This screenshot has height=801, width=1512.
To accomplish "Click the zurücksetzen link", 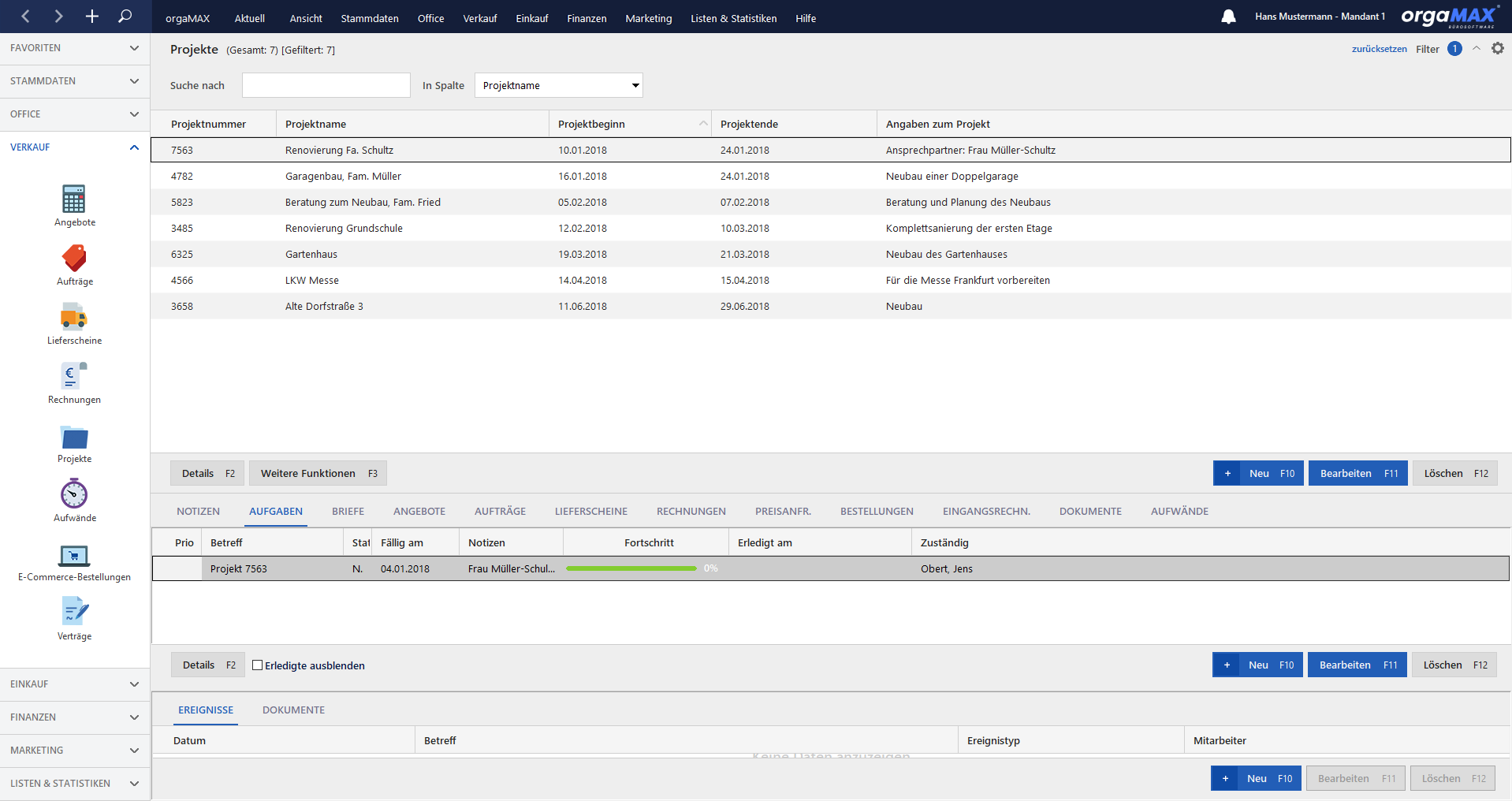I will [x=1379, y=49].
